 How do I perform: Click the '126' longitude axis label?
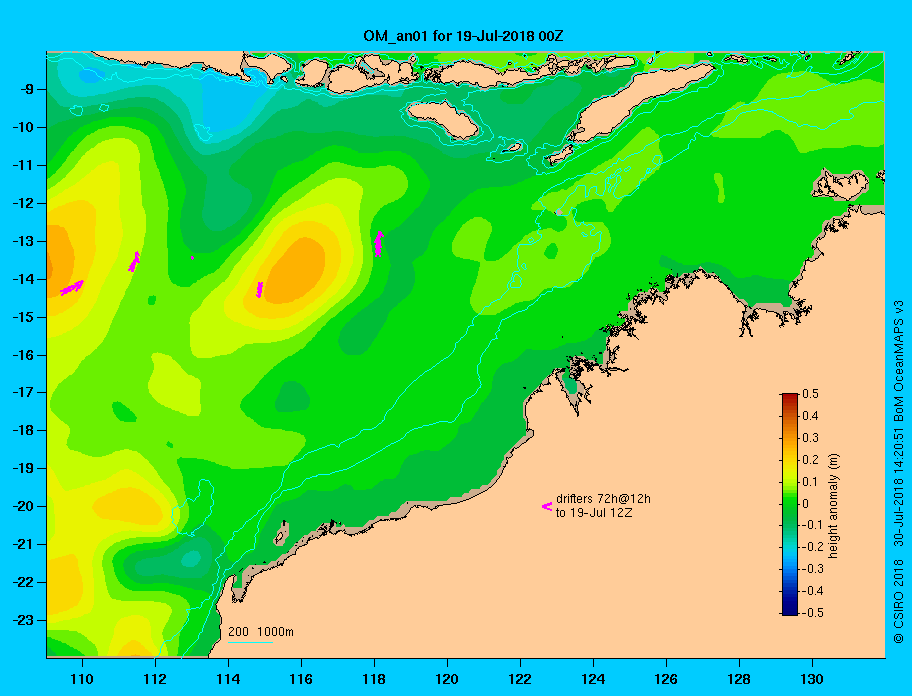tap(666, 679)
